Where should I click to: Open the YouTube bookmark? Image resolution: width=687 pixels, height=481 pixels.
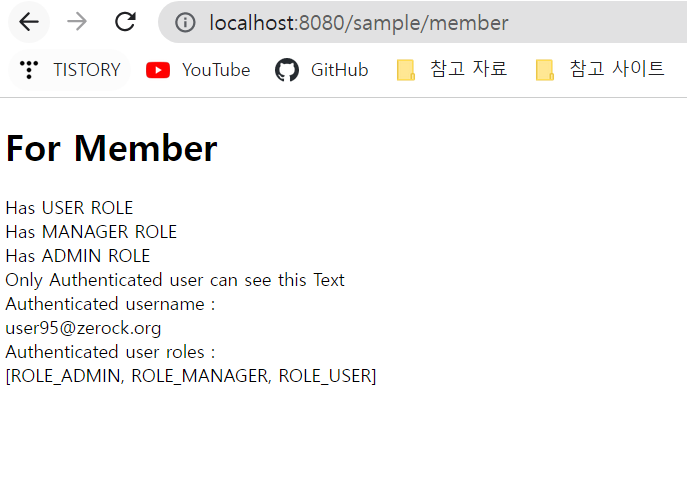[x=198, y=70]
